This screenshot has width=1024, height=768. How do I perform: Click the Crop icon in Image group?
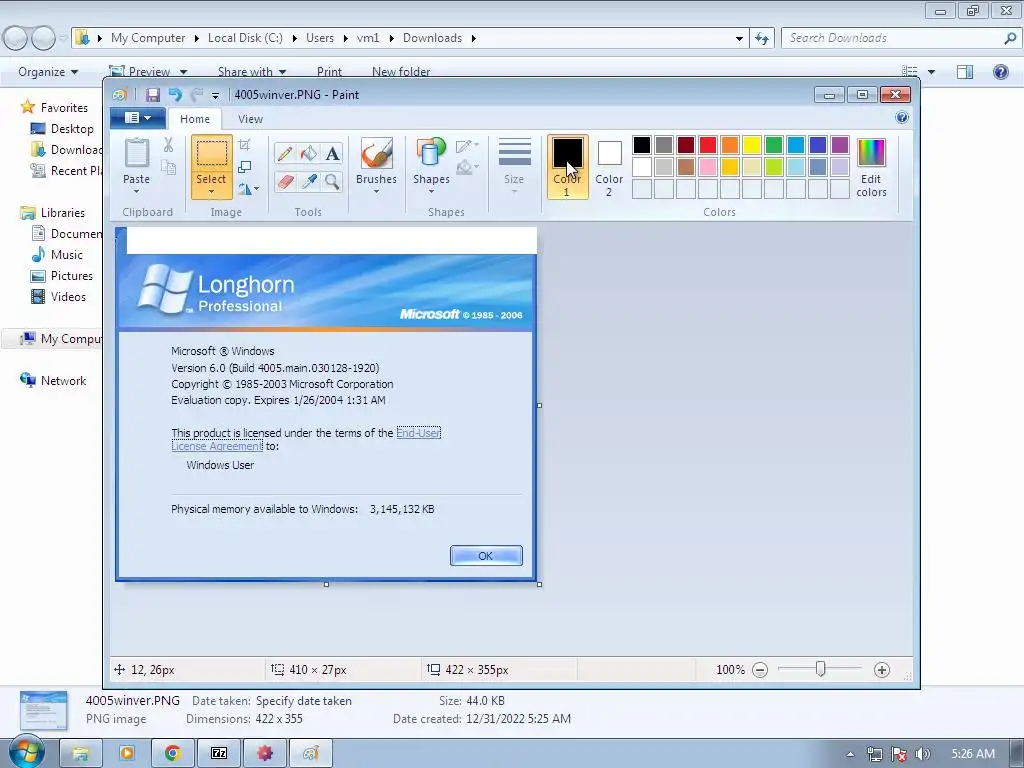click(x=245, y=144)
